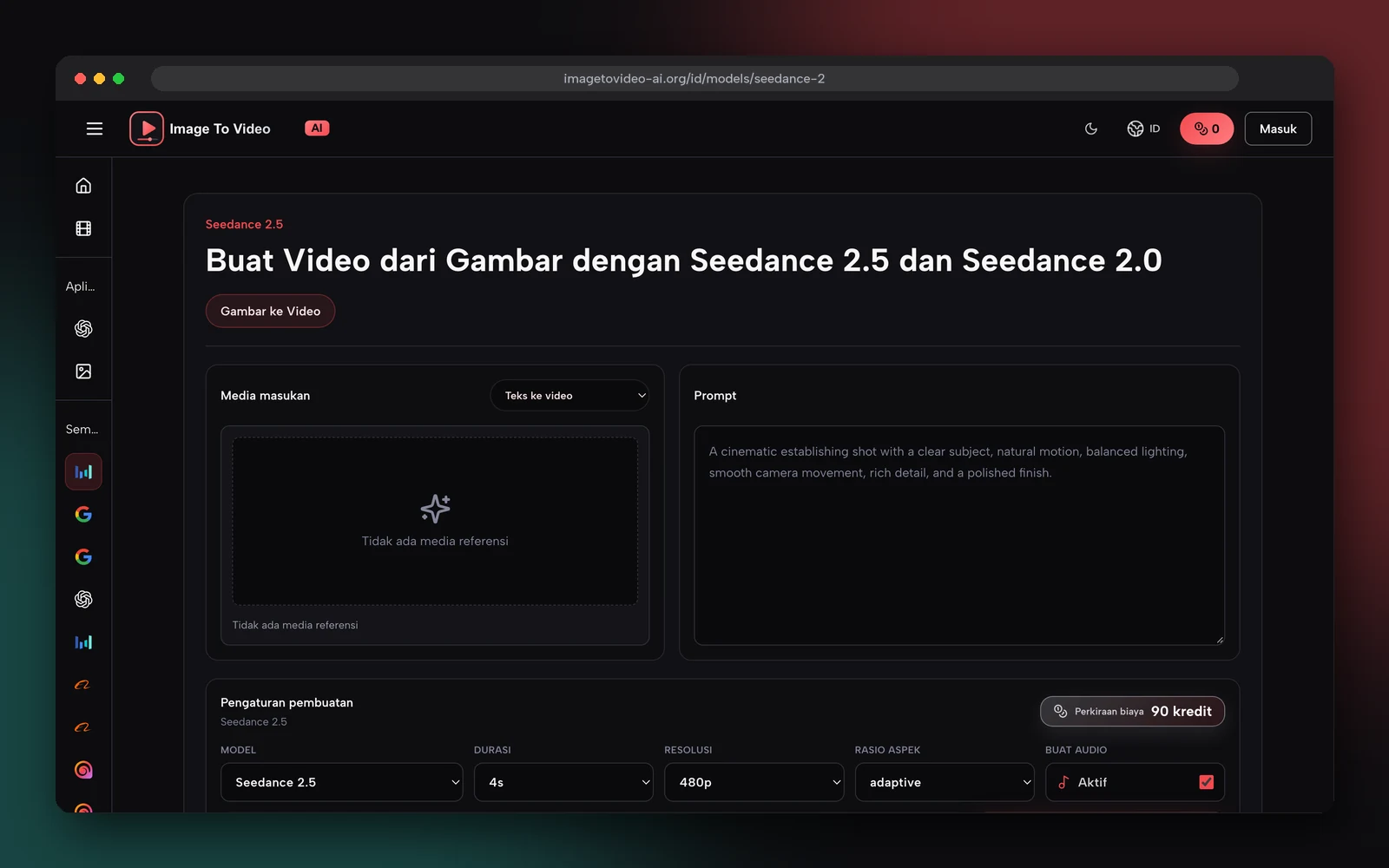Open the 480p resolution dropdown
Viewport: 1389px width, 868px height.
[754, 782]
